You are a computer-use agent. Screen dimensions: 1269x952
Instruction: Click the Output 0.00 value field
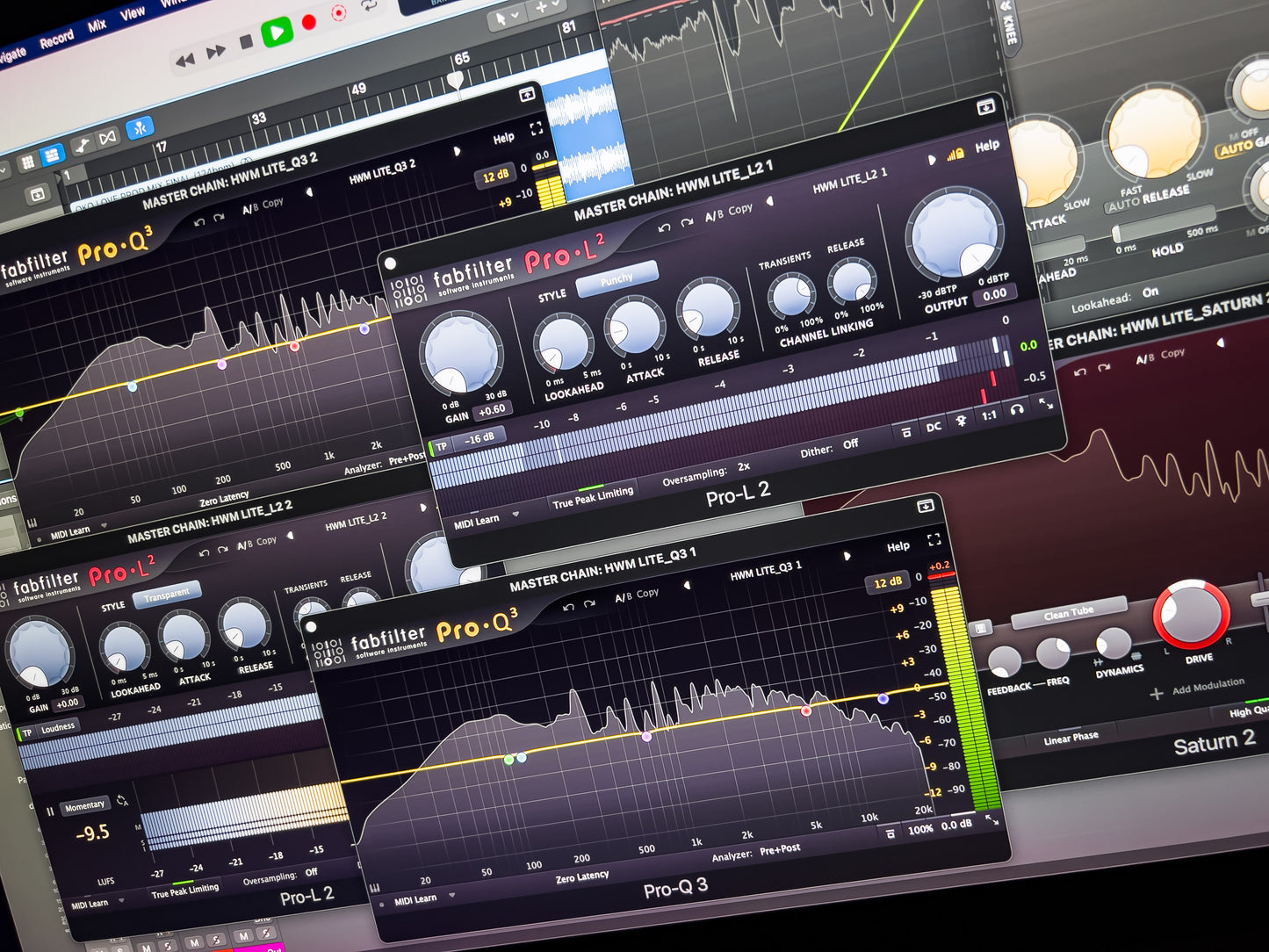tap(994, 295)
